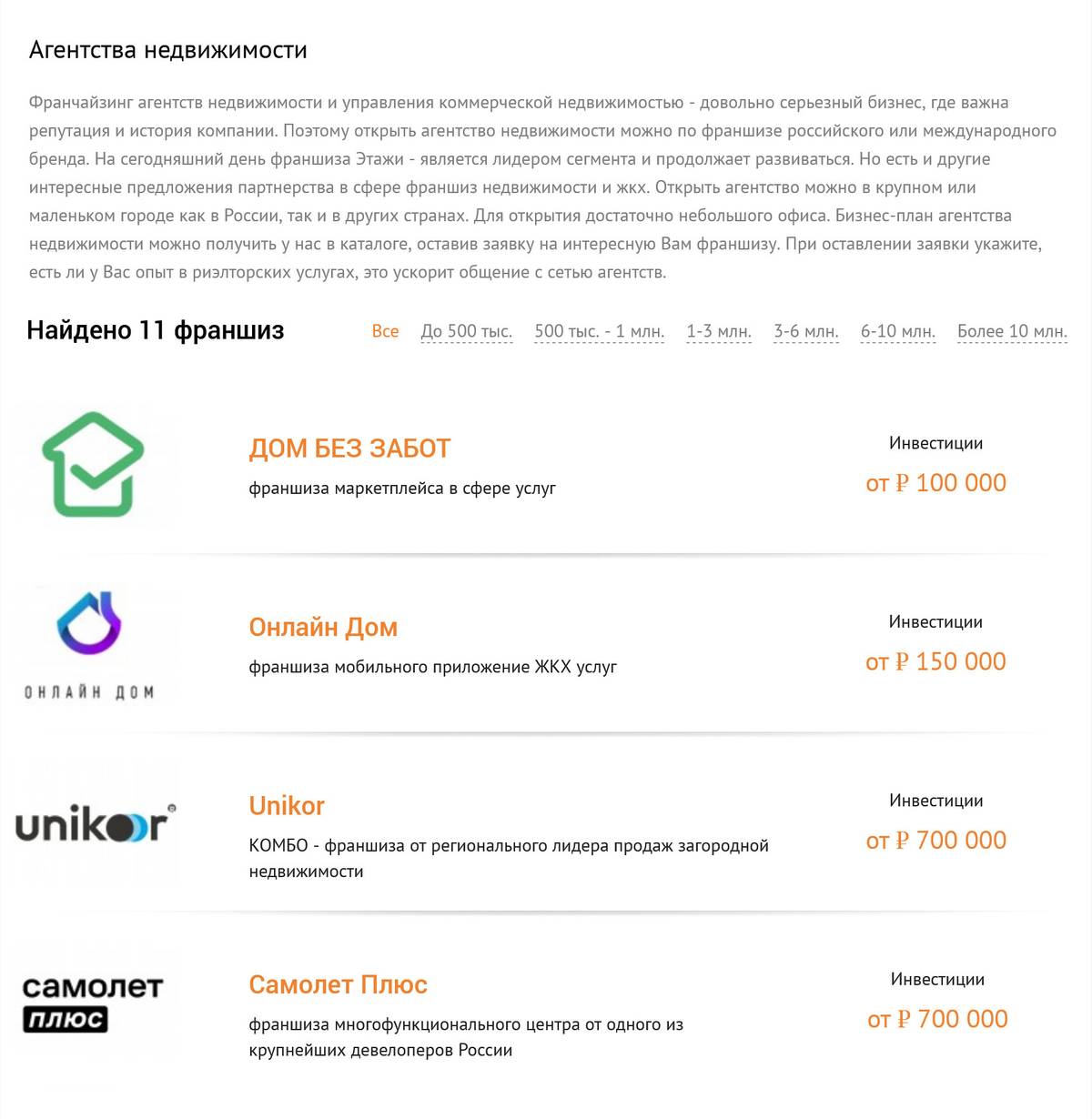
Task: Open the ДОМ БЕЗ ЗАБОТ franchise title
Action: 349,449
